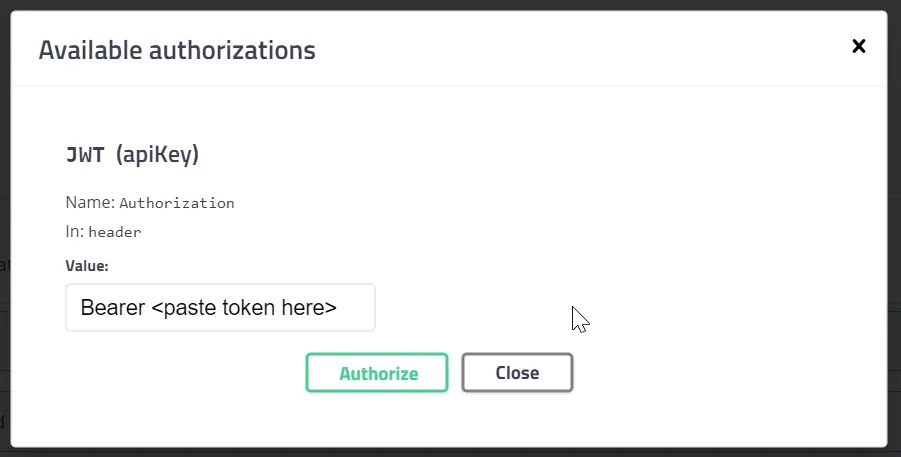The height and width of the screenshot is (457, 901).
Task: Click the 'Available authorizations' dialog title
Action: click(x=177, y=50)
